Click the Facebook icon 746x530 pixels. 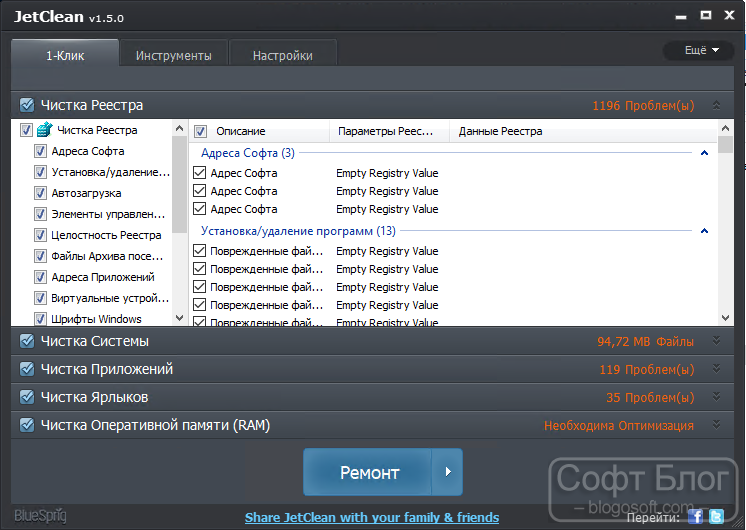click(696, 516)
